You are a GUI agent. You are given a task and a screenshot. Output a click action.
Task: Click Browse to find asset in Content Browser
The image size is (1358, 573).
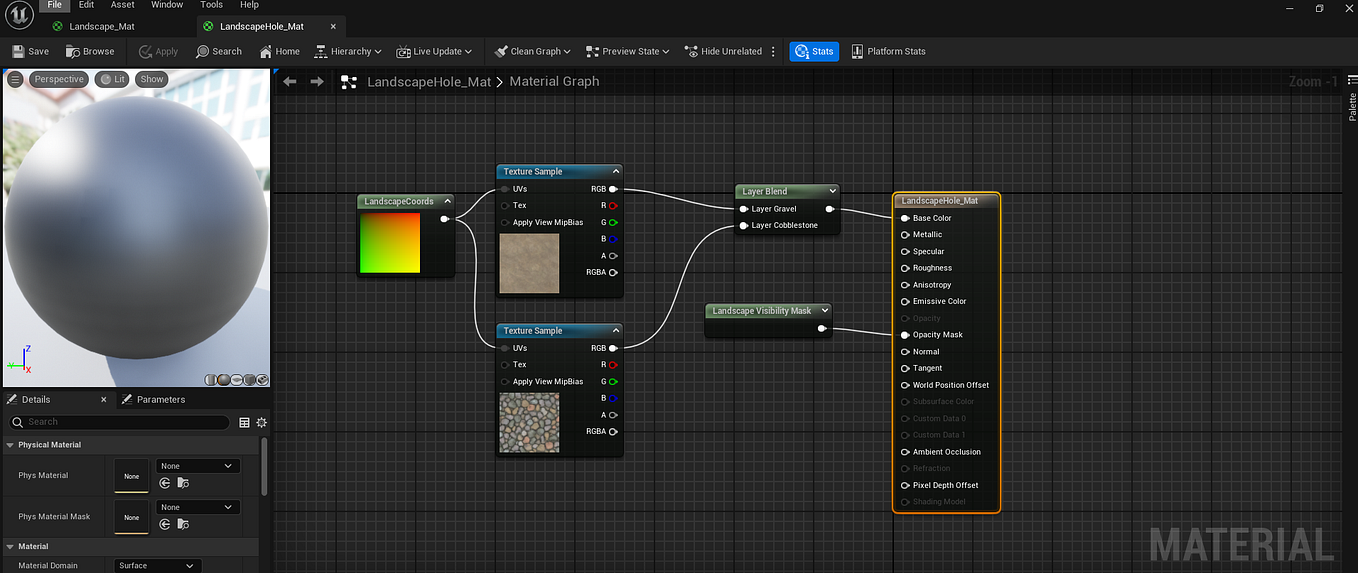pyautogui.click(x=90, y=51)
